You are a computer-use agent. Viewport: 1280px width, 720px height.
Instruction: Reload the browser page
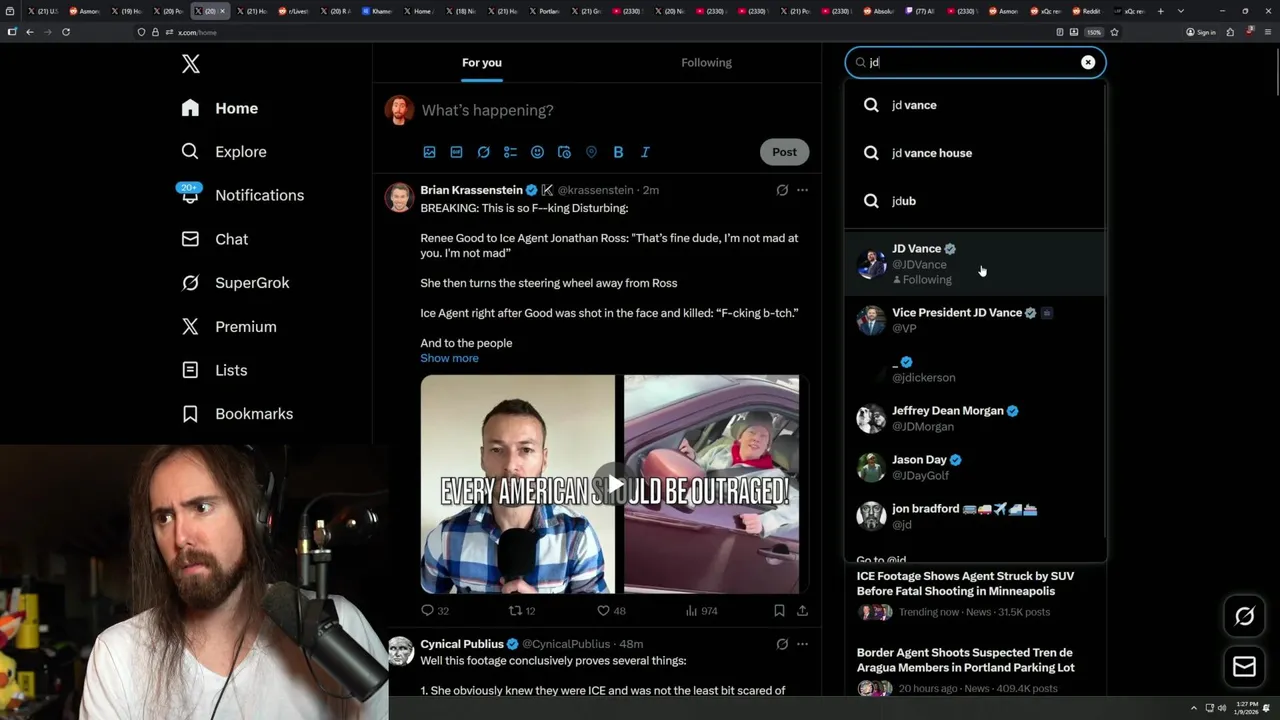[x=66, y=32]
